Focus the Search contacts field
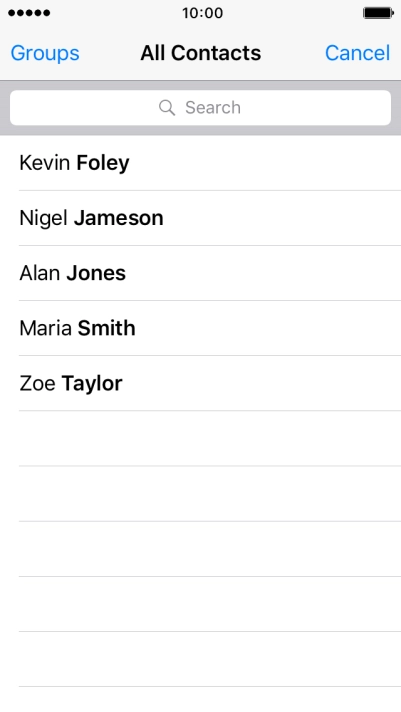The image size is (401, 712). tap(200, 108)
